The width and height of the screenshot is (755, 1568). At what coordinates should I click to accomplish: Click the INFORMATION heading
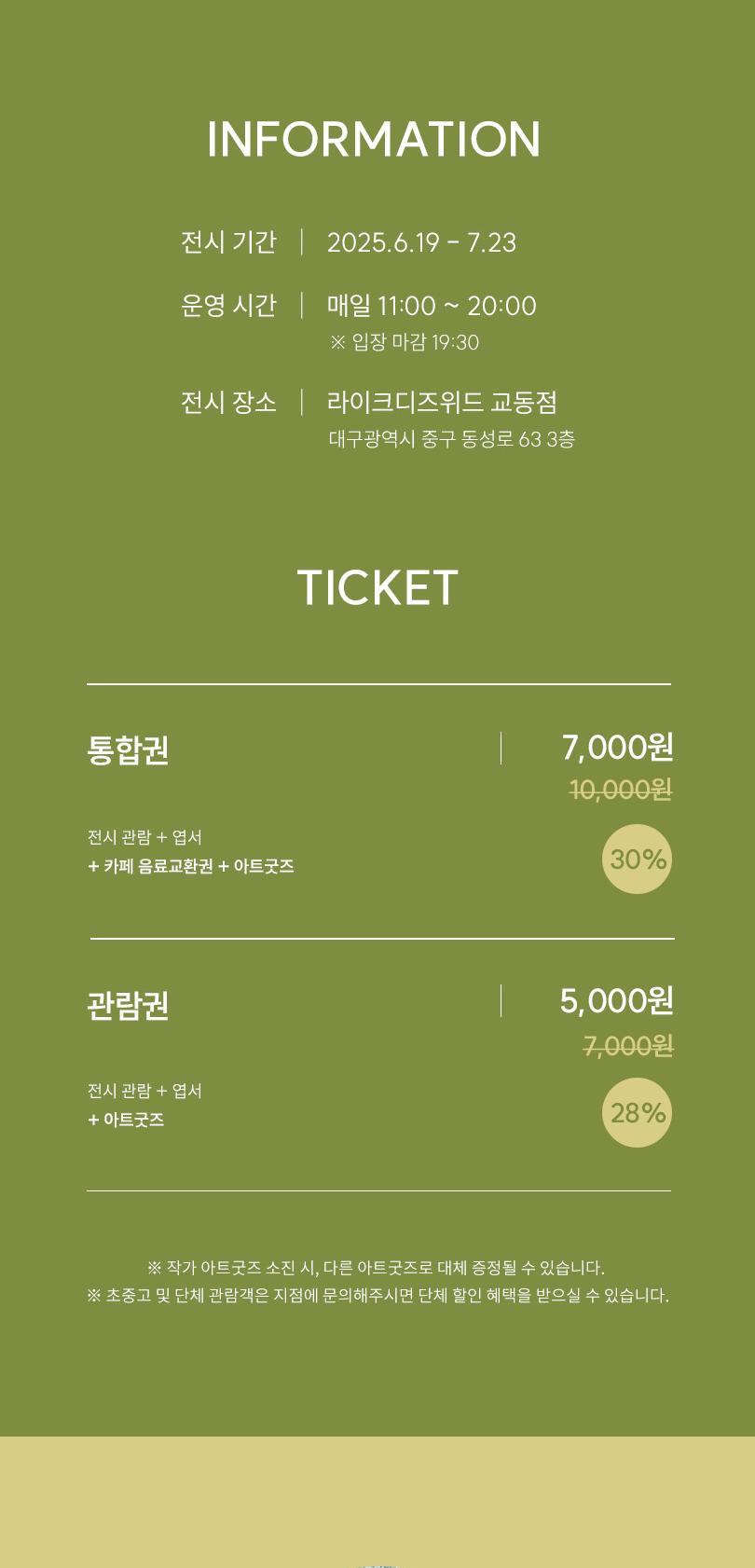click(x=374, y=140)
